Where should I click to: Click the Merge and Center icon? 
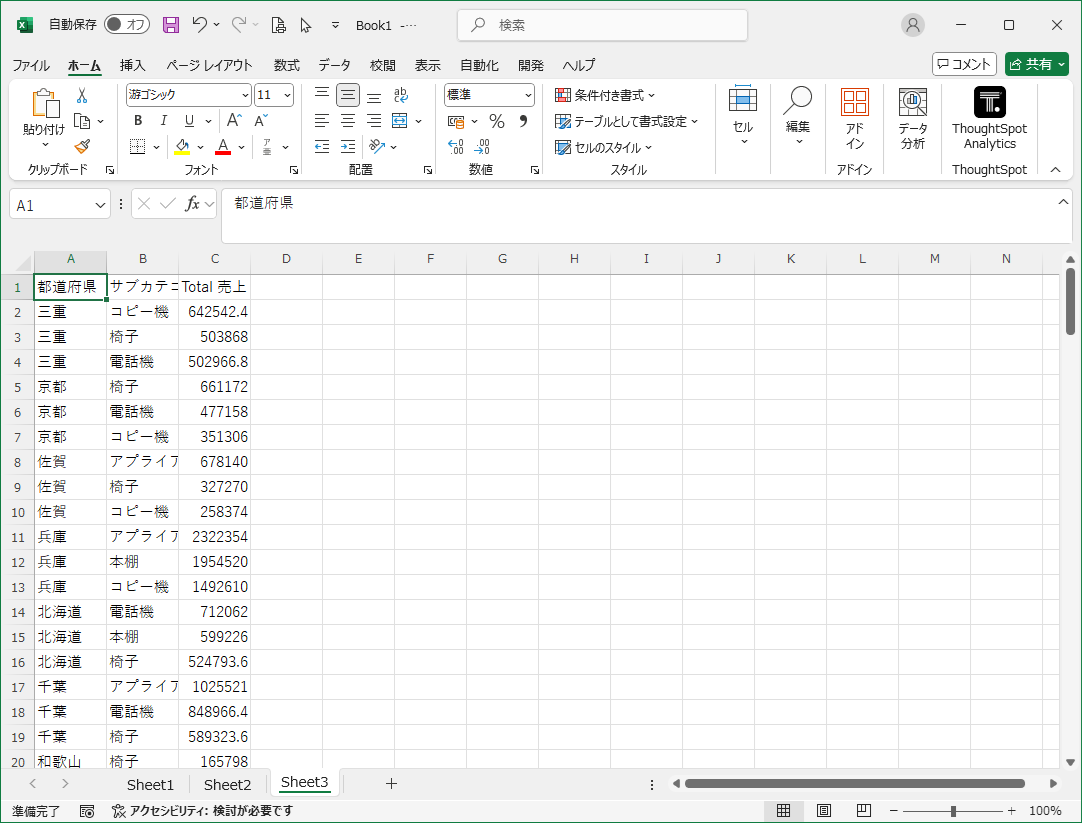tap(400, 121)
